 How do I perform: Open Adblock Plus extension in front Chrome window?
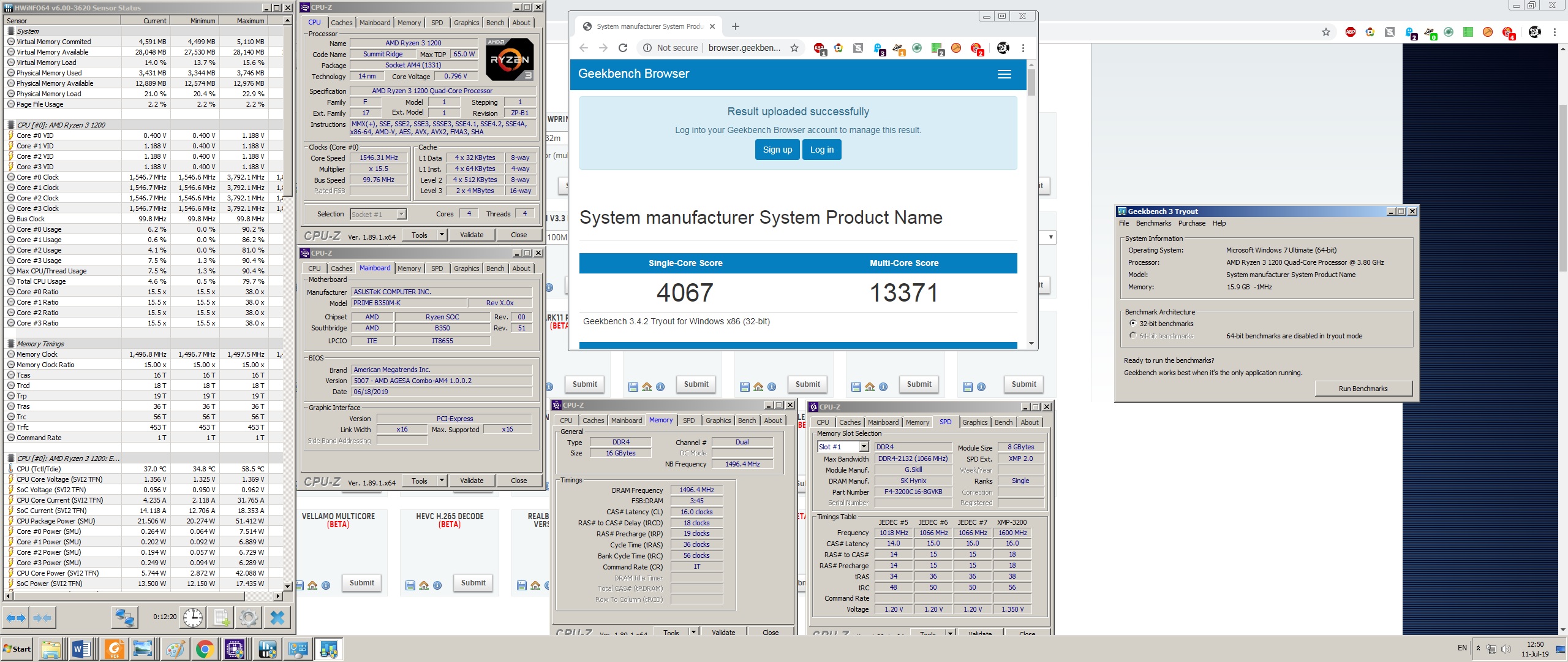(x=819, y=48)
